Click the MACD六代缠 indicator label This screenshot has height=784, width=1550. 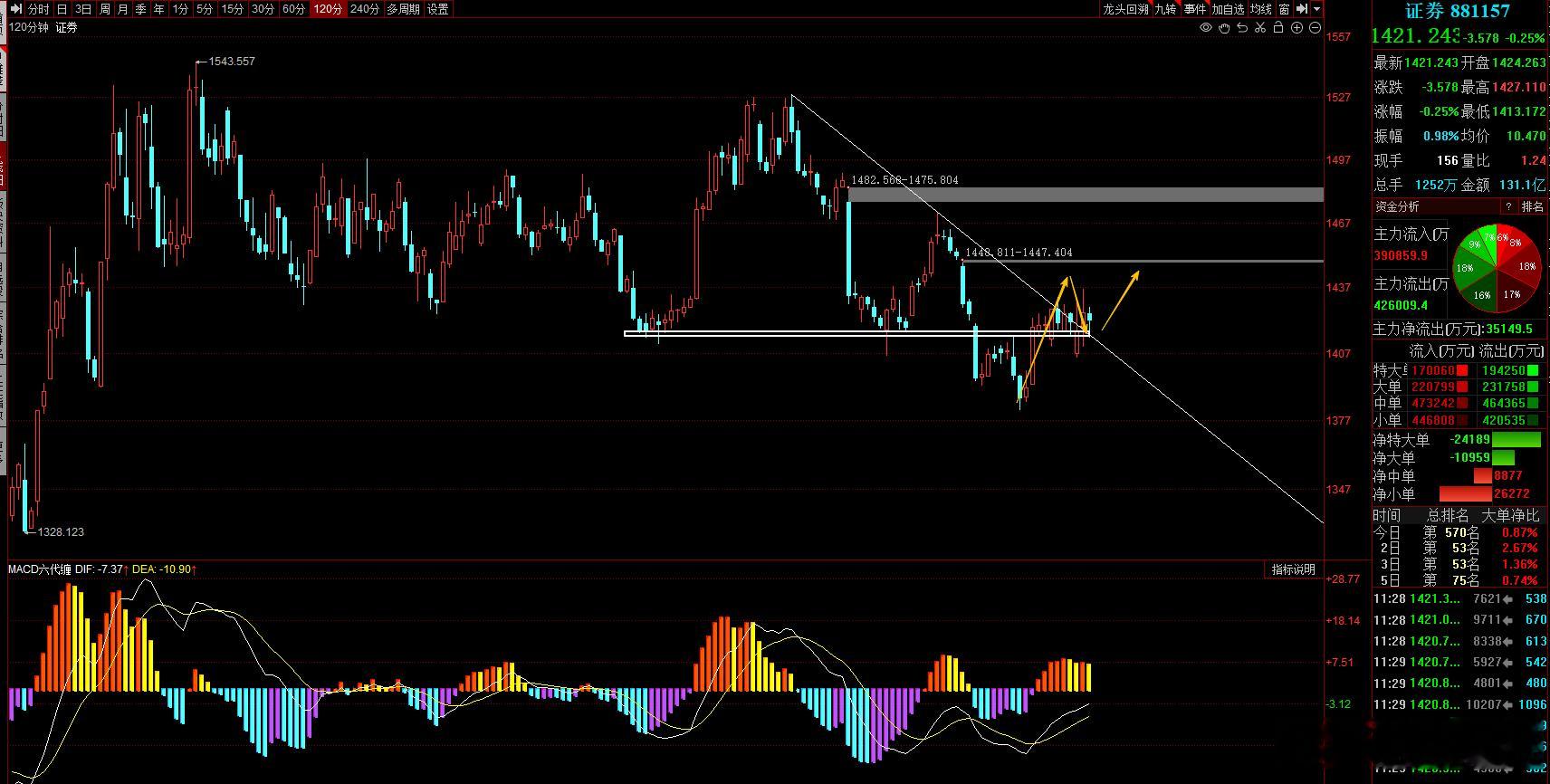(x=38, y=569)
